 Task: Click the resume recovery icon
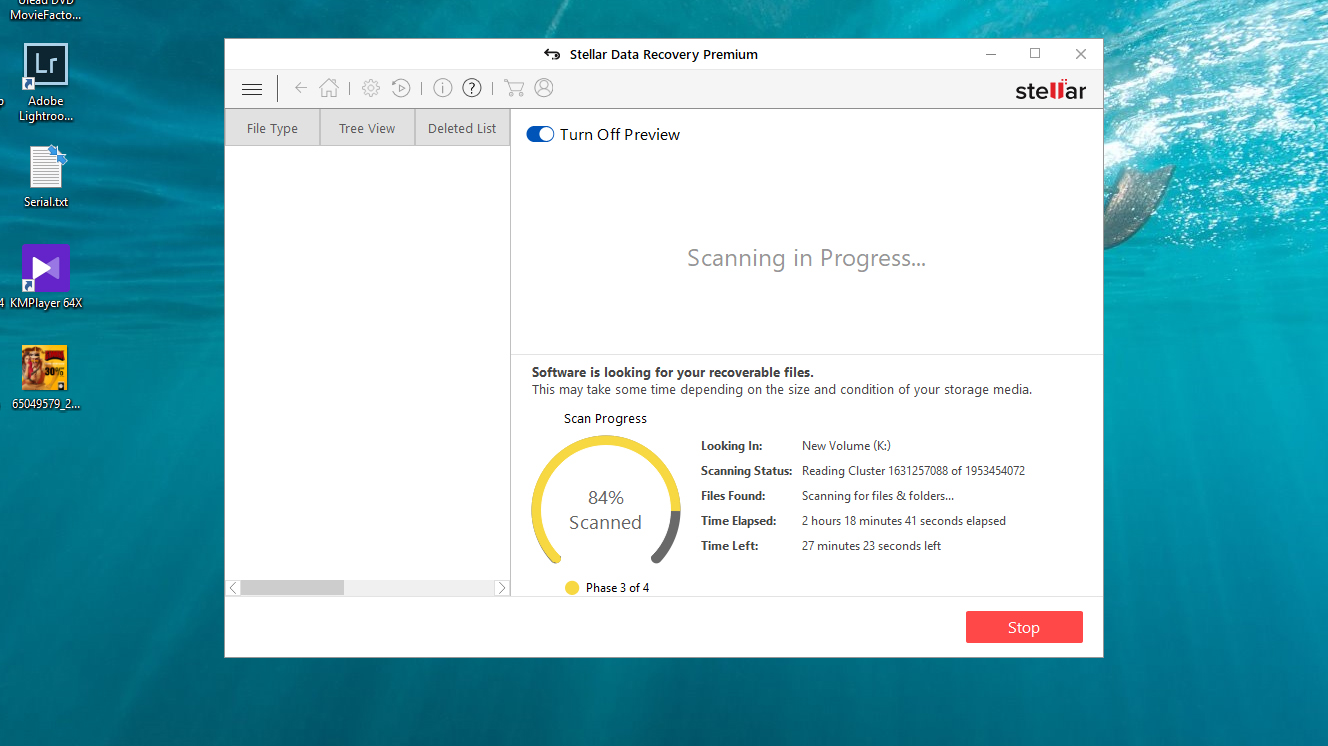click(401, 88)
